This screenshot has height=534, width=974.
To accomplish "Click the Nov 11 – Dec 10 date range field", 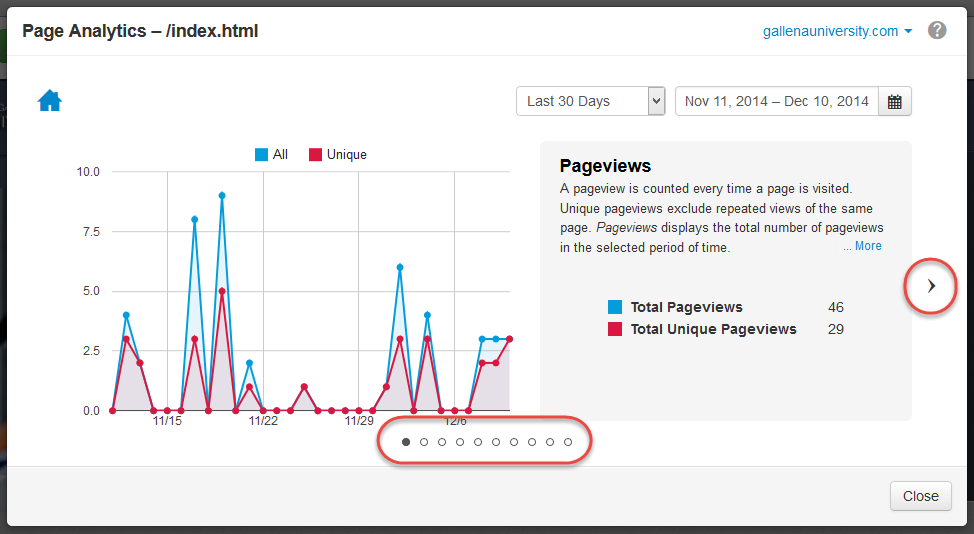I will [776, 101].
